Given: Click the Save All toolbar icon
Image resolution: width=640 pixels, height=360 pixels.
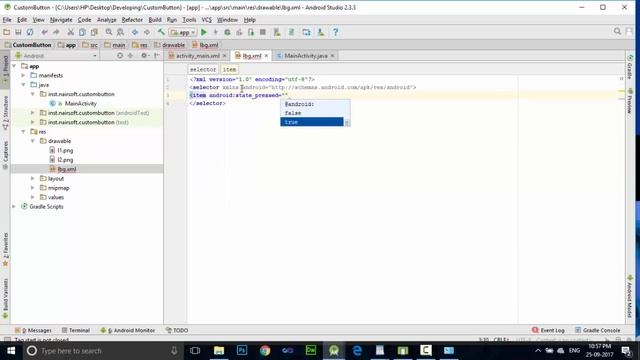Looking at the screenshot, I should (18, 32).
